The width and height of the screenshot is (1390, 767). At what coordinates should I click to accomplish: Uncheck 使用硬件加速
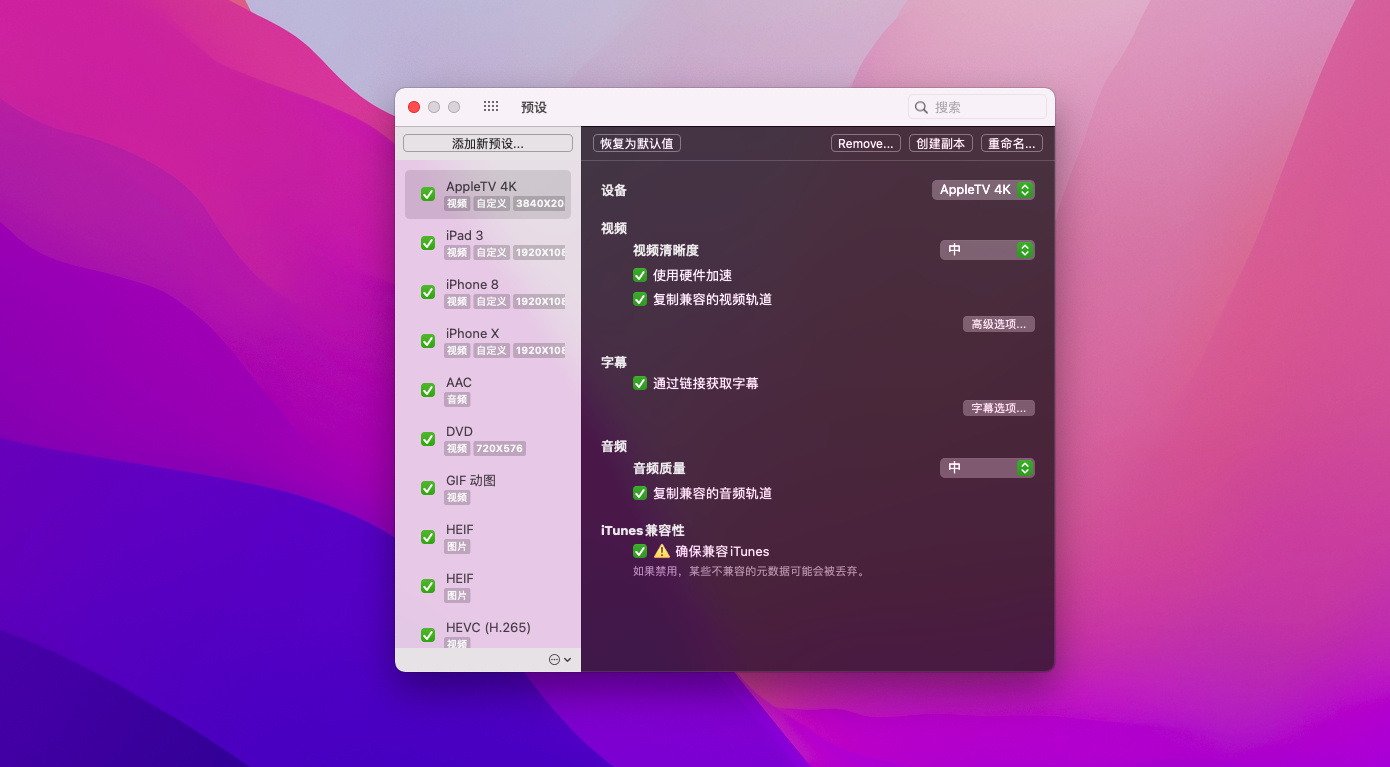640,275
